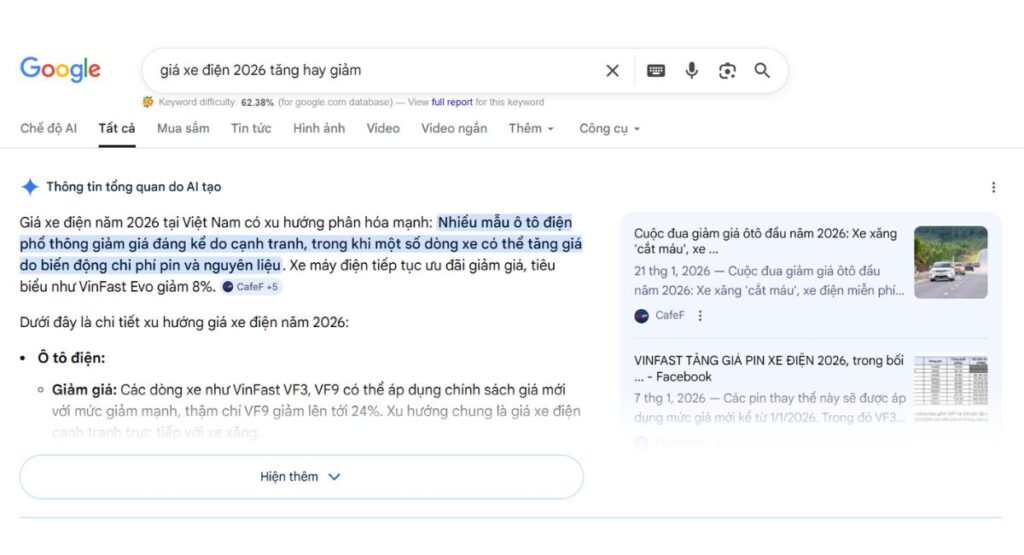
Task: Switch to Chế độ AI tab
Action: [x=48, y=129]
